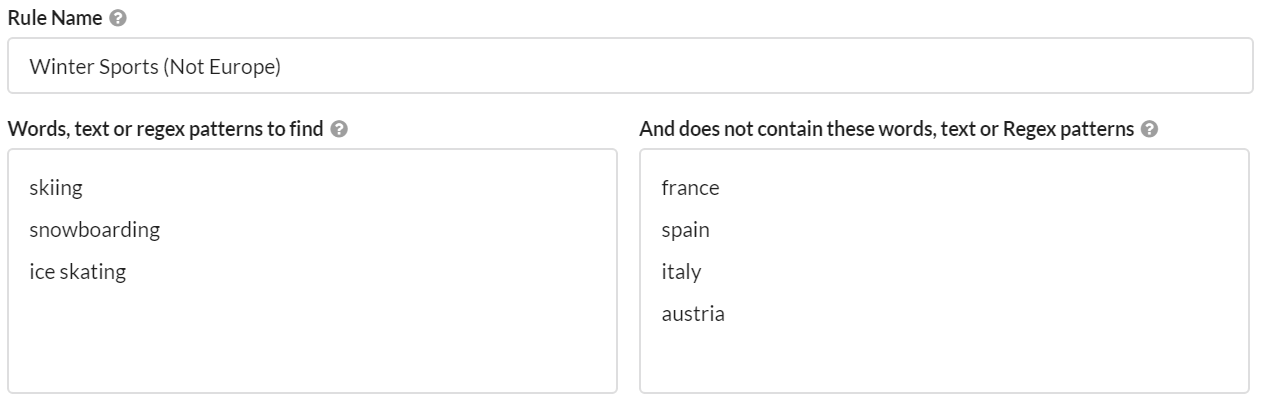Select the 'austria' exclusion line
This screenshot has height=402, width=1261.
coord(693,314)
